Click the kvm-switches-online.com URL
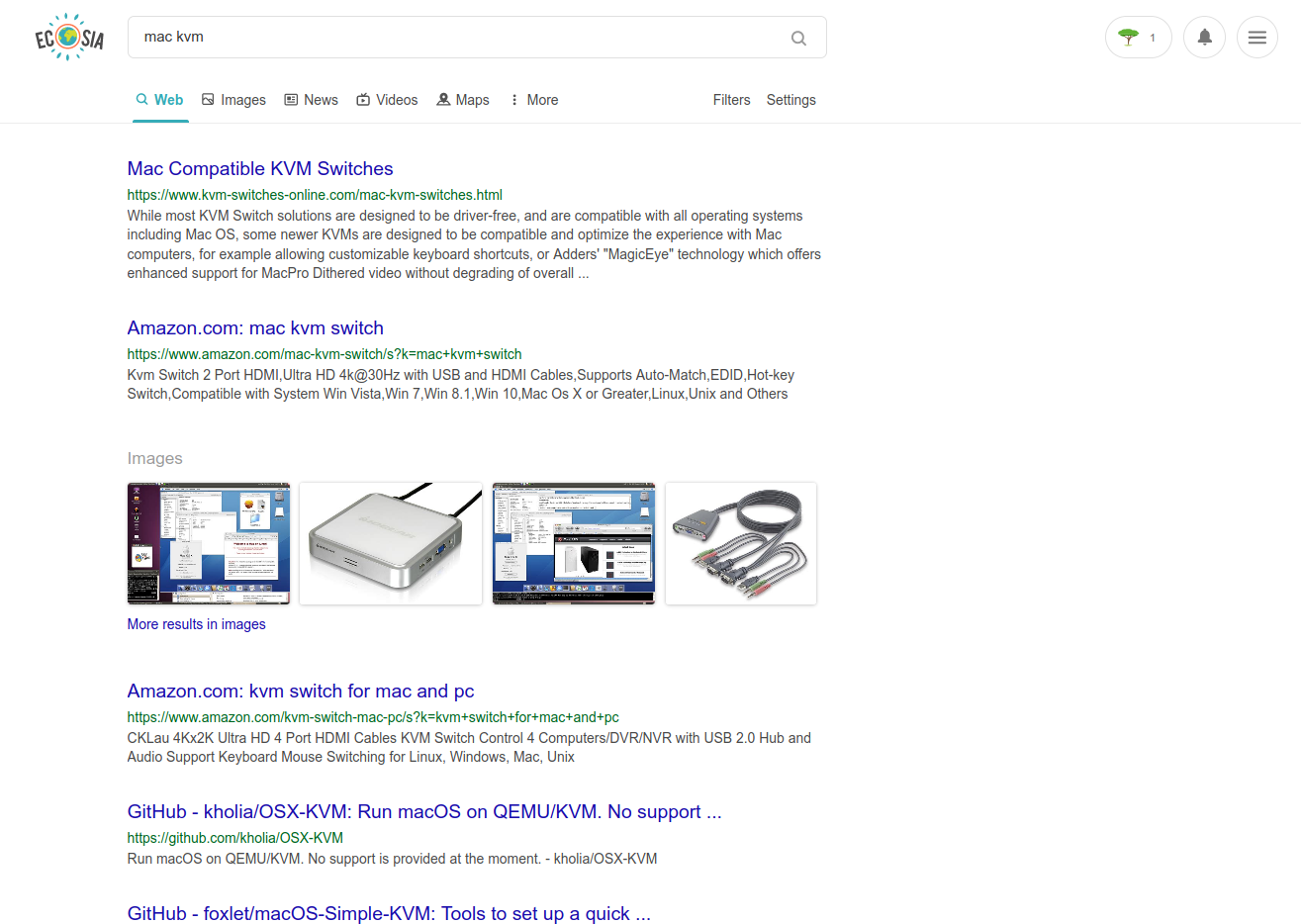Viewport: 1301px width, 924px height. coord(315,195)
